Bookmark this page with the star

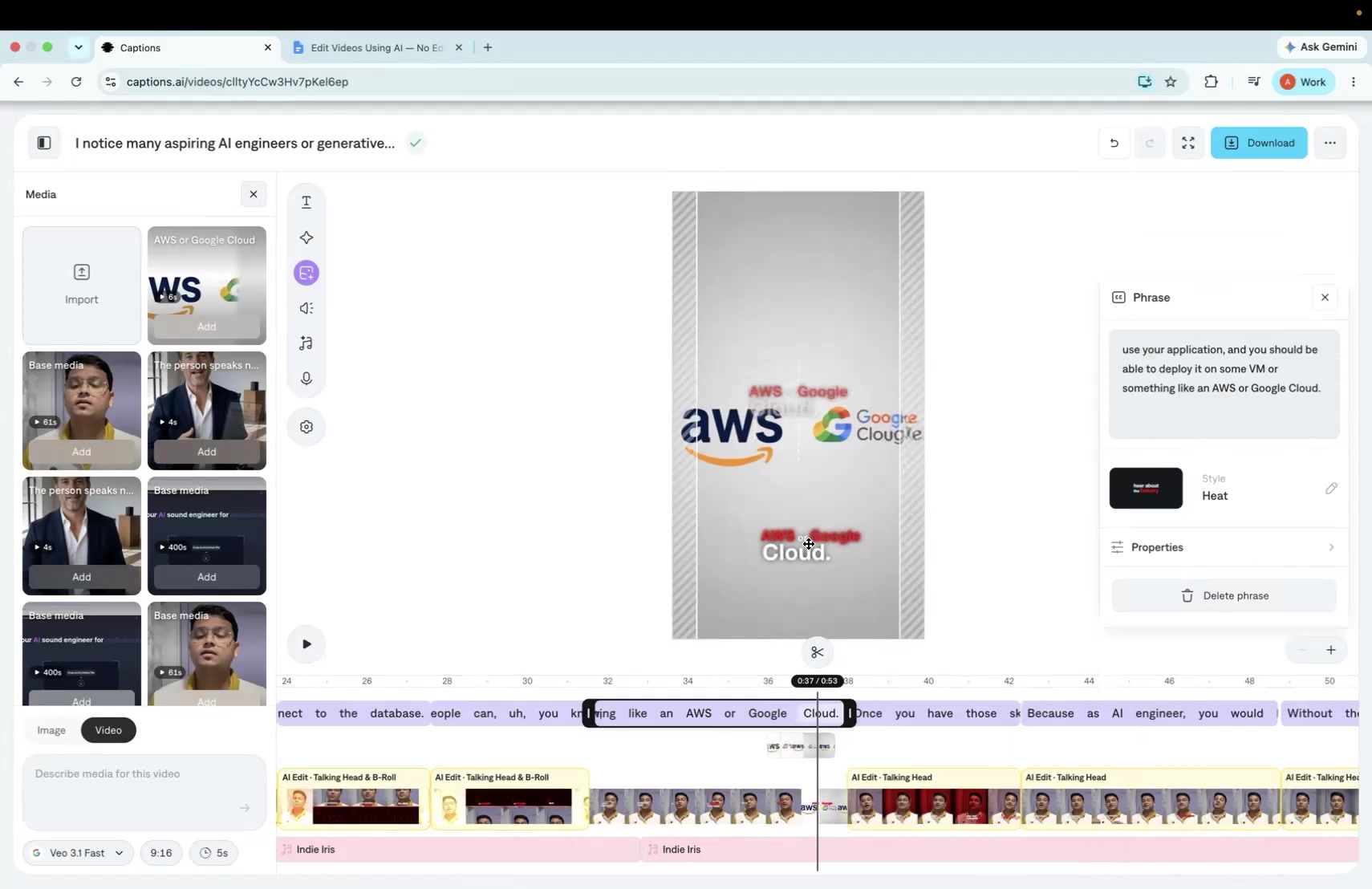pyautogui.click(x=1171, y=82)
